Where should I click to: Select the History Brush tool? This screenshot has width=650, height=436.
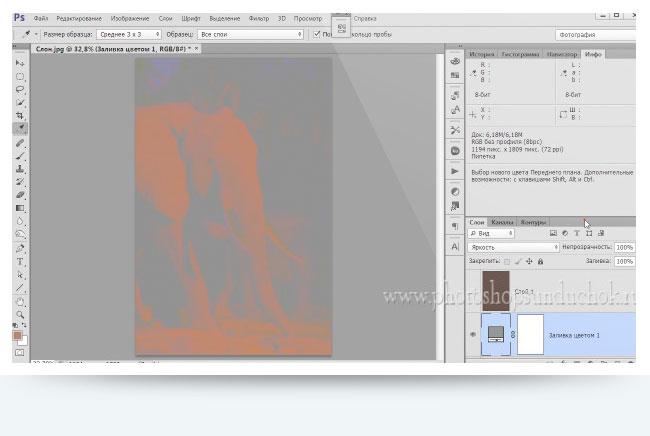pyautogui.click(x=20, y=182)
